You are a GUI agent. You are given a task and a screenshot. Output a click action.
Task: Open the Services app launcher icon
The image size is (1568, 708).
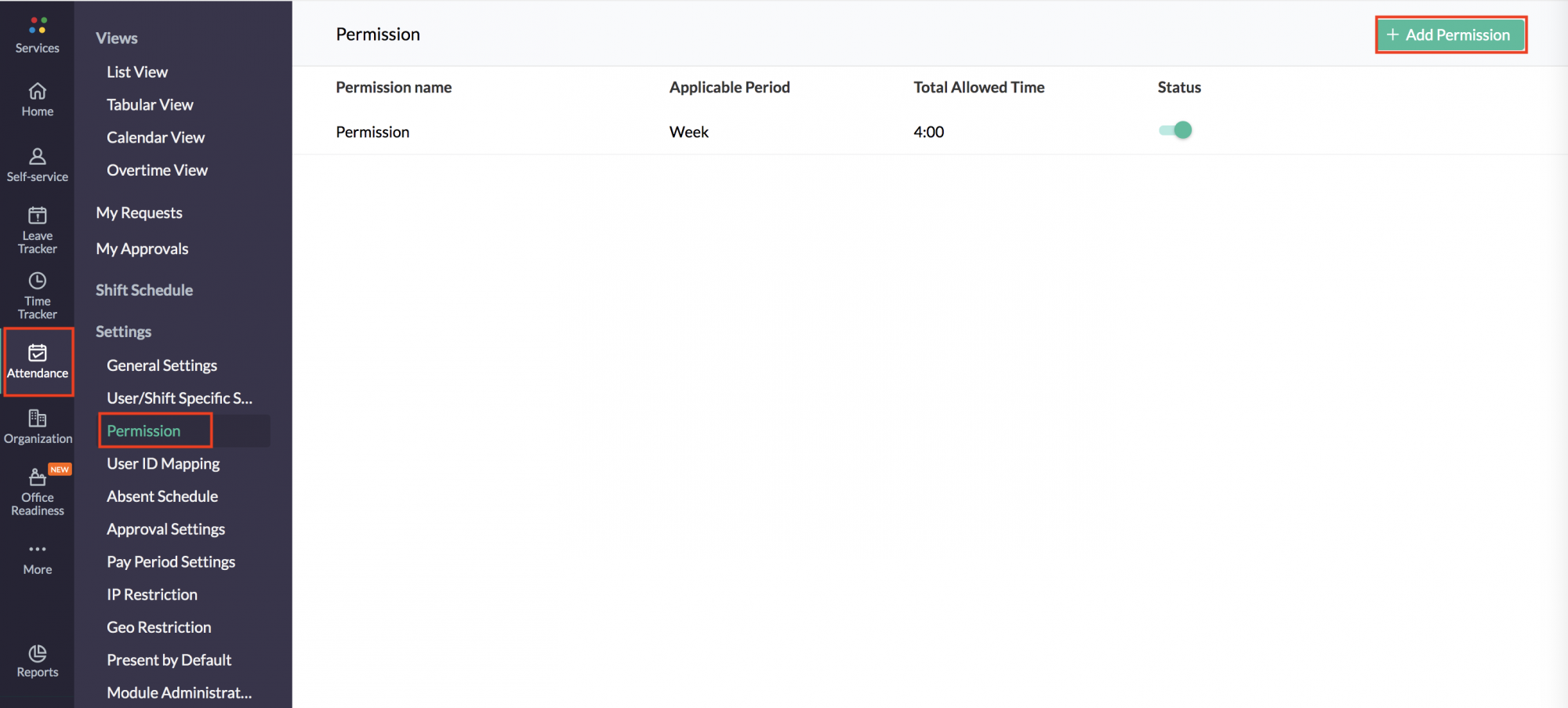(38, 26)
